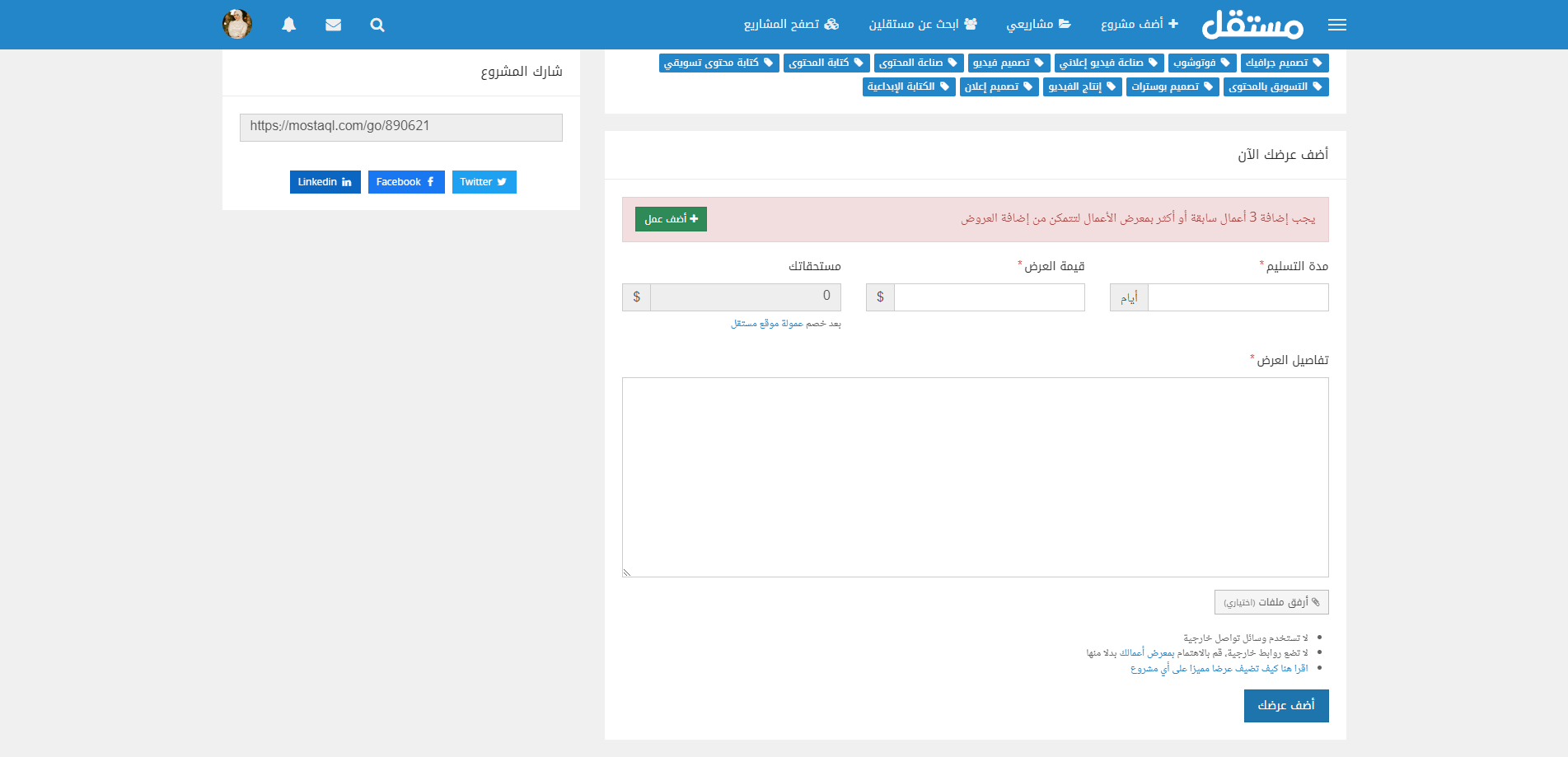Click in the تفاصيل العرض text area
The height and width of the screenshot is (757, 1568).
(976, 478)
